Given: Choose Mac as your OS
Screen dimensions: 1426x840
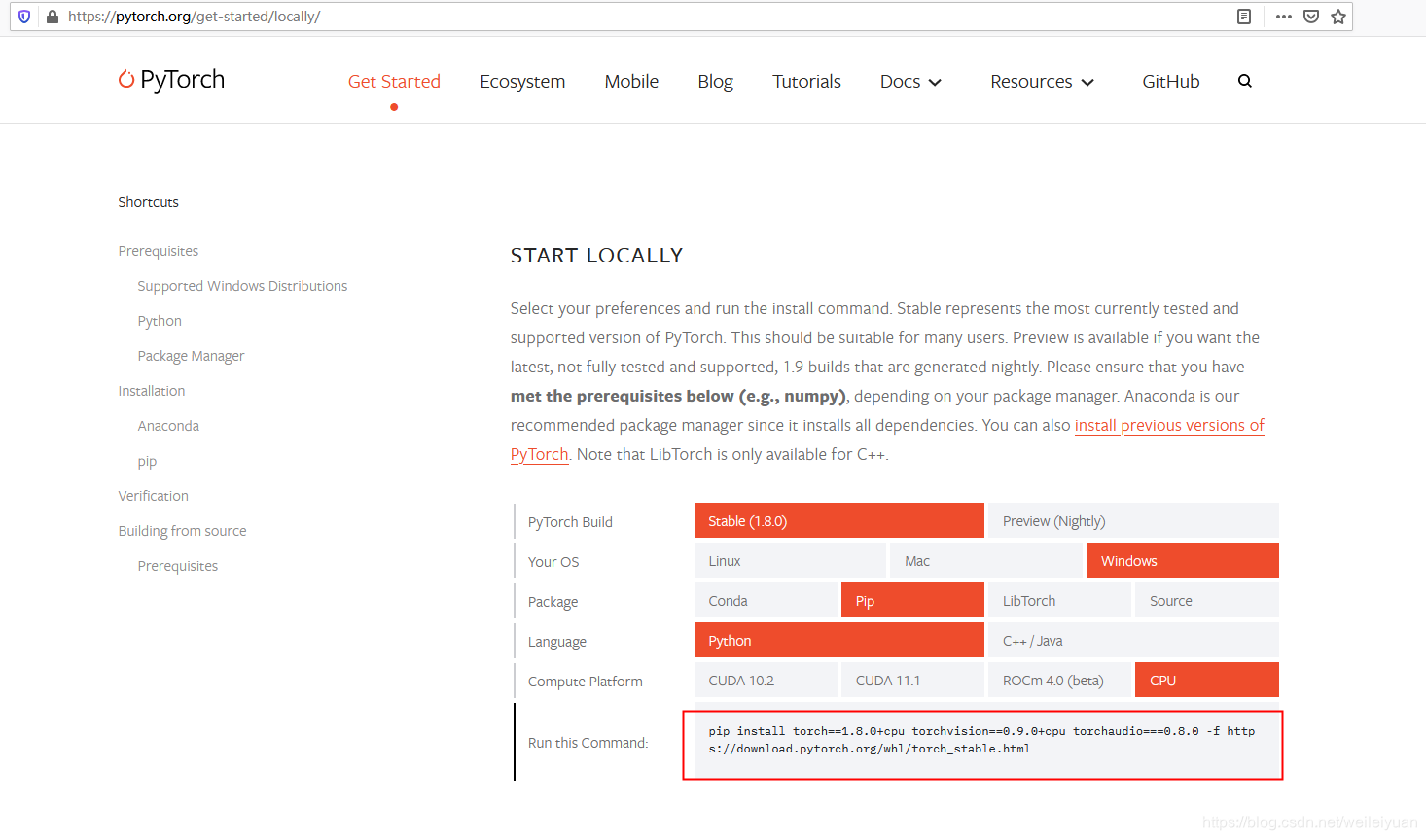Looking at the screenshot, I should coord(986,561).
